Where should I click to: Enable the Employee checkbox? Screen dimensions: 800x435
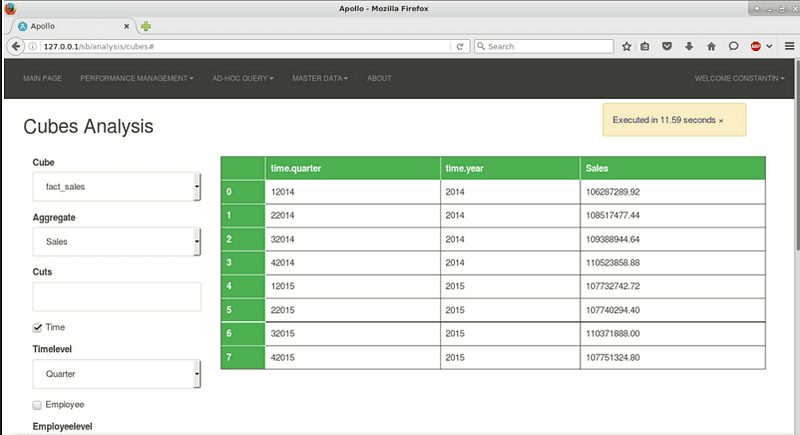[37, 405]
